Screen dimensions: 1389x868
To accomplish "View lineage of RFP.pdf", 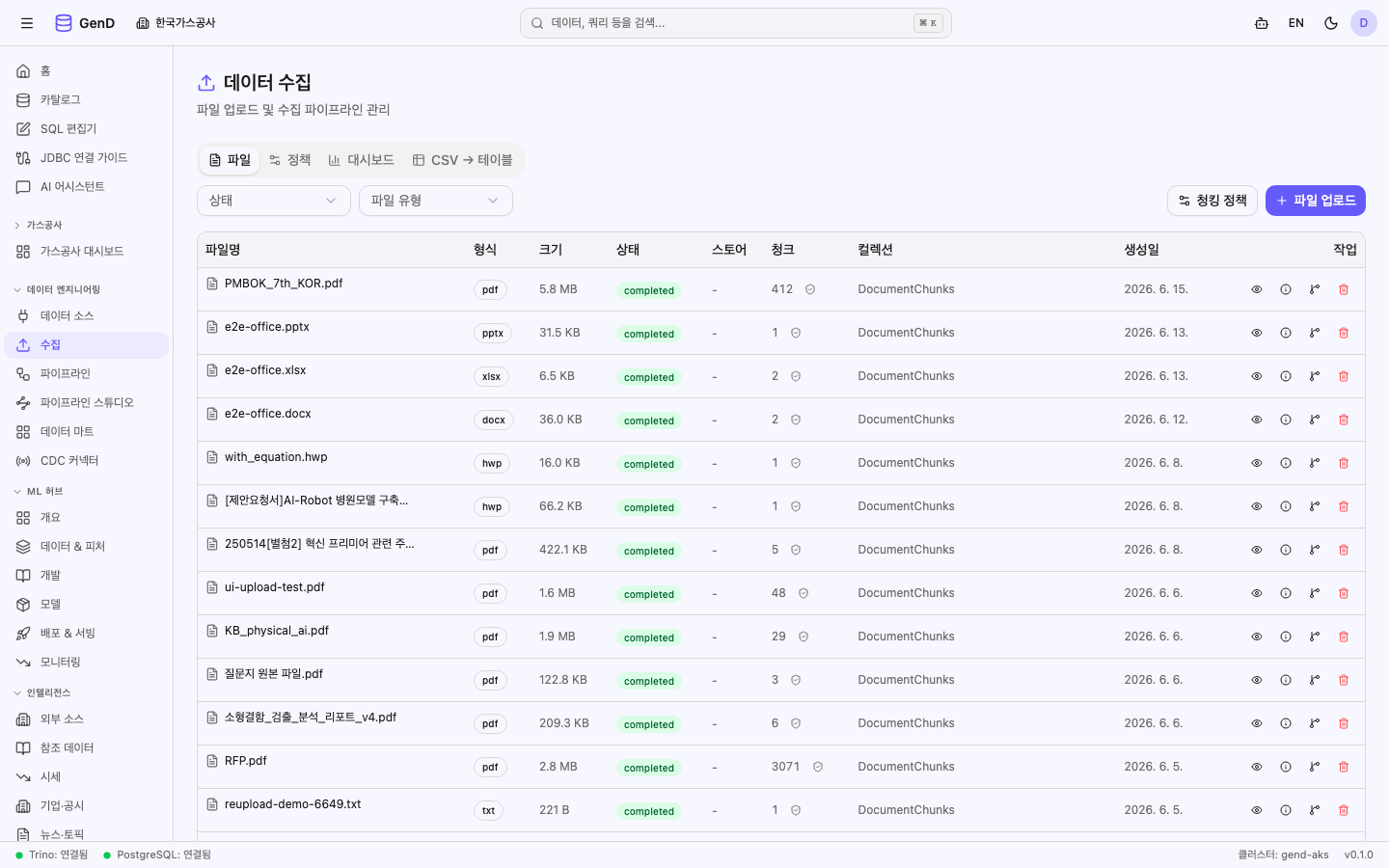I will point(1315,767).
